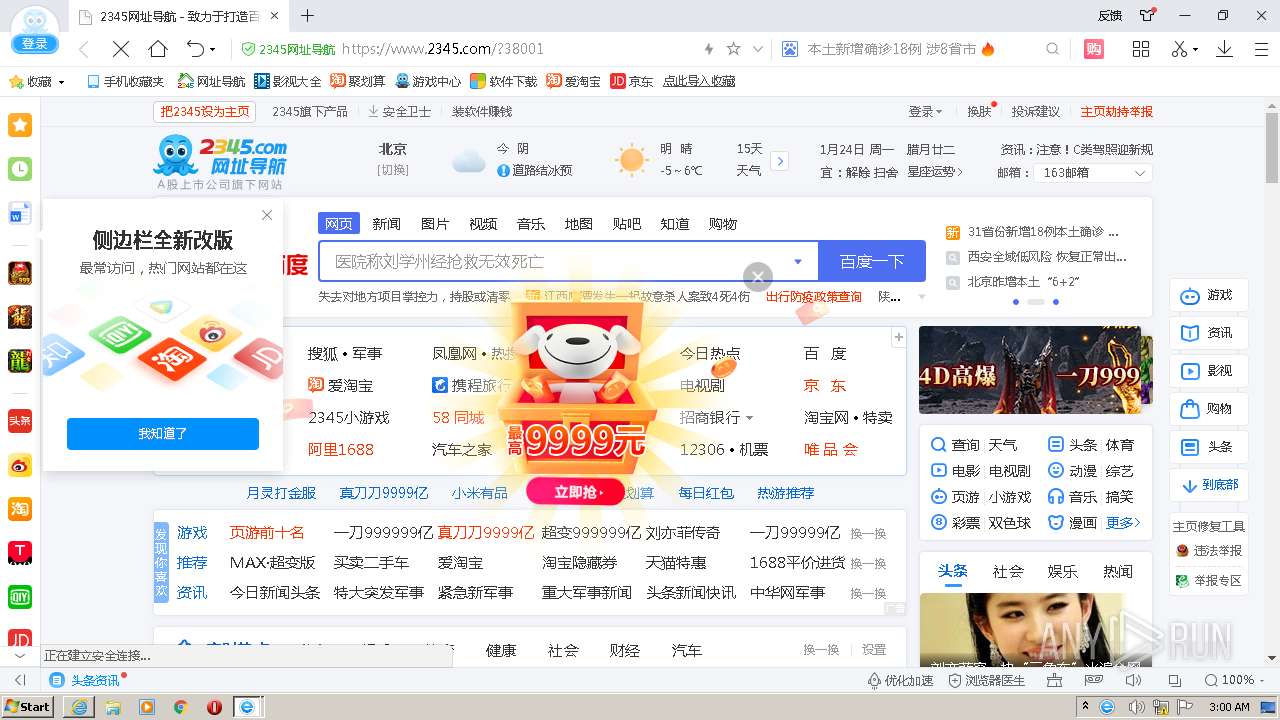Expand the search suggestions dropdown arrow
This screenshot has height=720, width=1280.
click(798, 262)
